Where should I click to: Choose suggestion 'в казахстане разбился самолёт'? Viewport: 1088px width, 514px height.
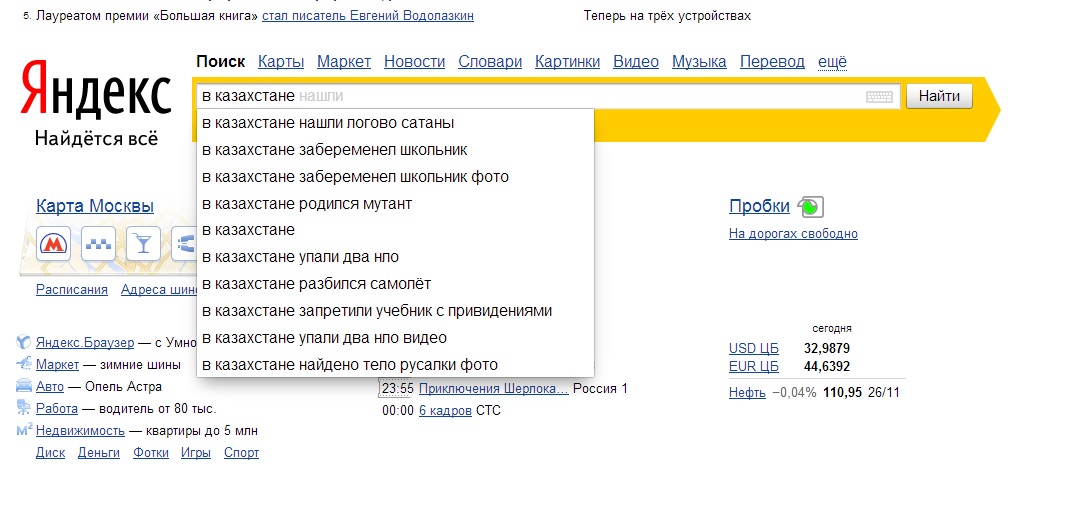click(396, 284)
